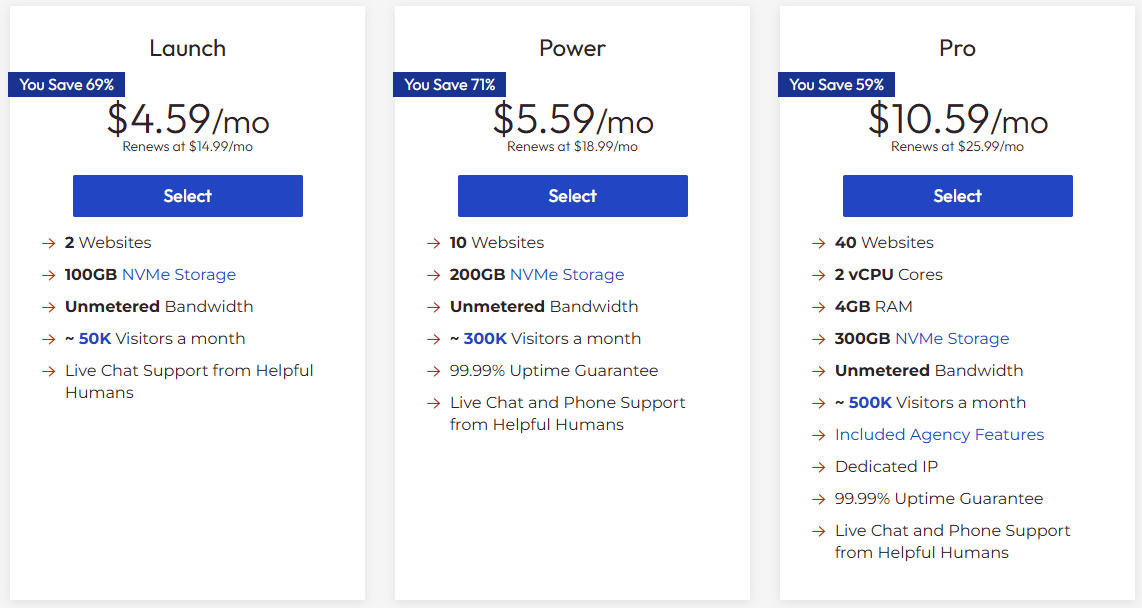Click the Renews at $18.99/mo text

coord(572,146)
